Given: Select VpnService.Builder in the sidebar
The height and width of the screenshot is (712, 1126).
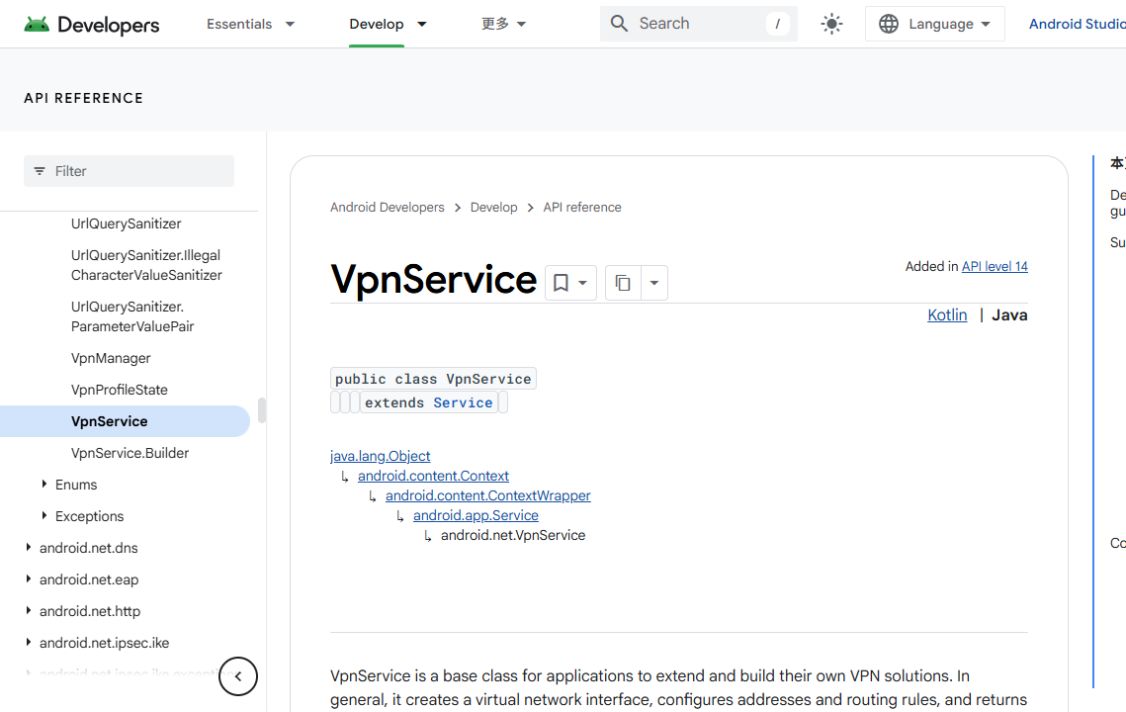Looking at the screenshot, I should [x=130, y=453].
